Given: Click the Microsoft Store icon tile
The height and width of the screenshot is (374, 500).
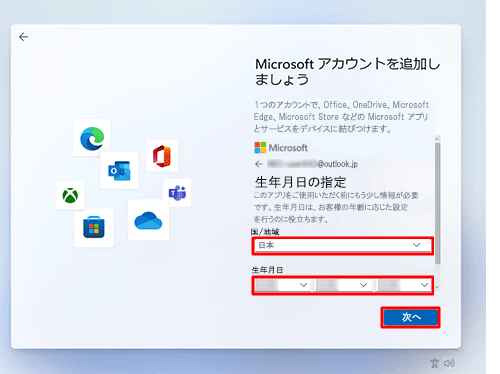Looking at the screenshot, I should (x=94, y=228).
